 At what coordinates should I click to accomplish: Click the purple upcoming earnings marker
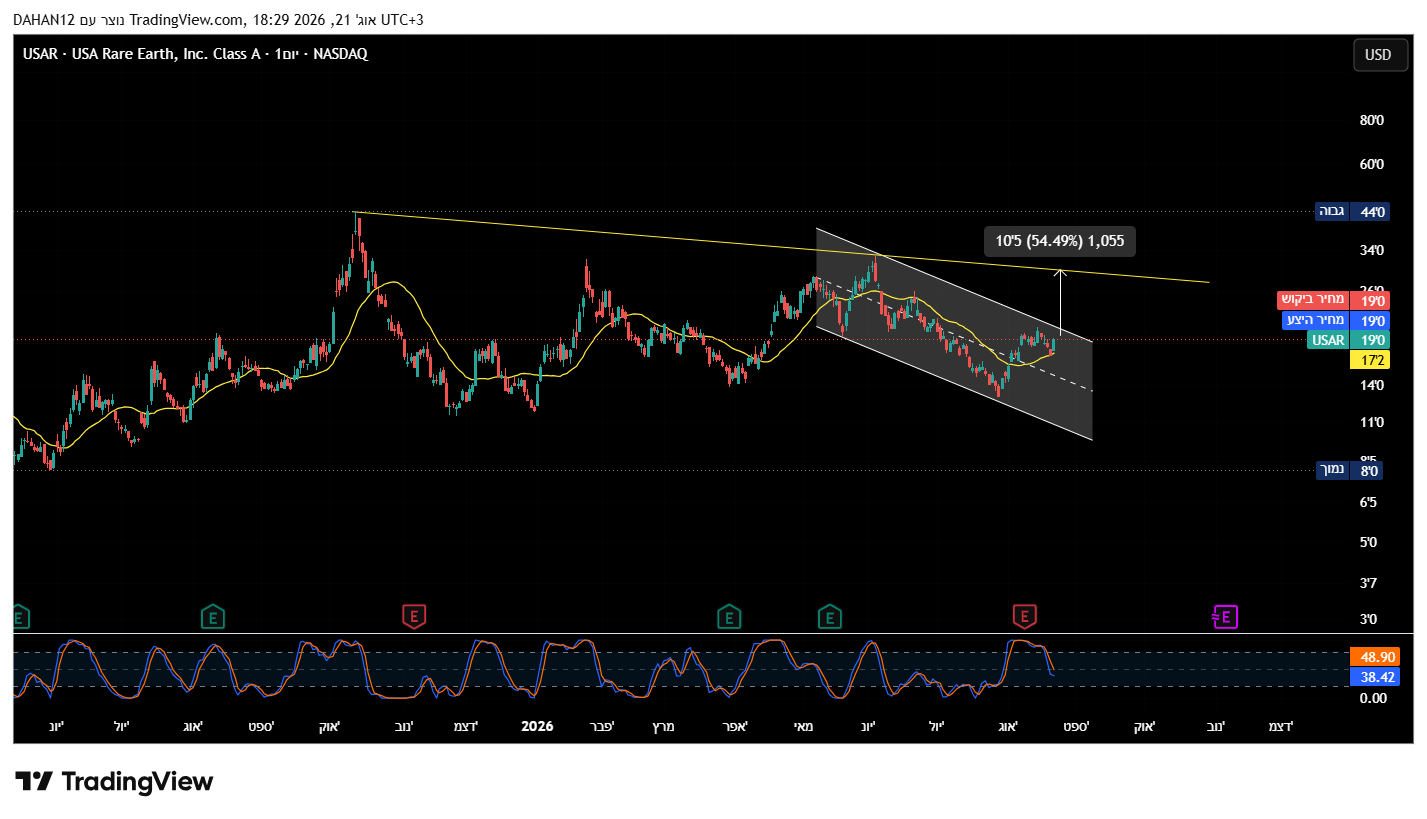(x=1225, y=617)
